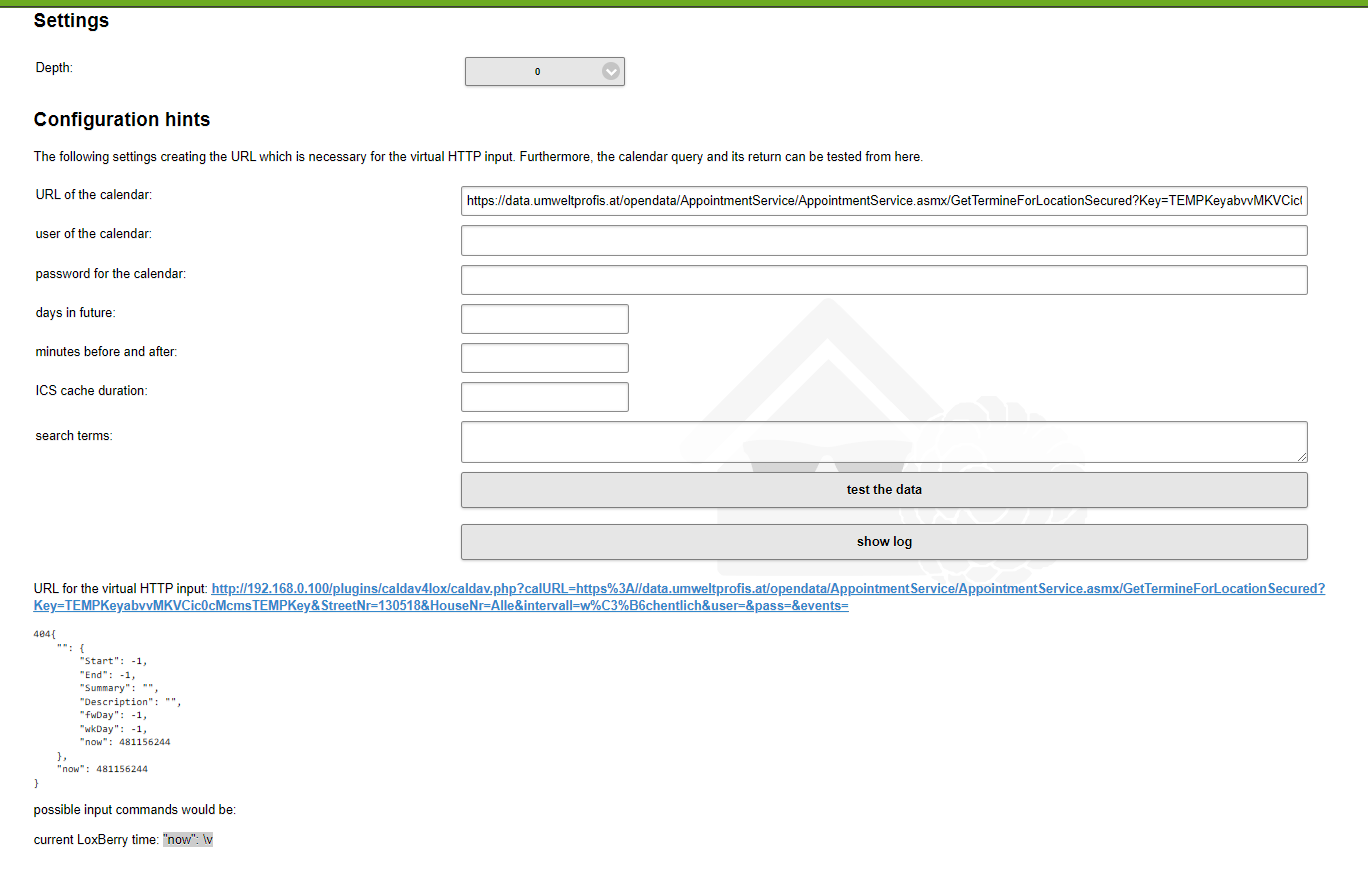Click the "Summary" line in JSON output

tap(119, 688)
